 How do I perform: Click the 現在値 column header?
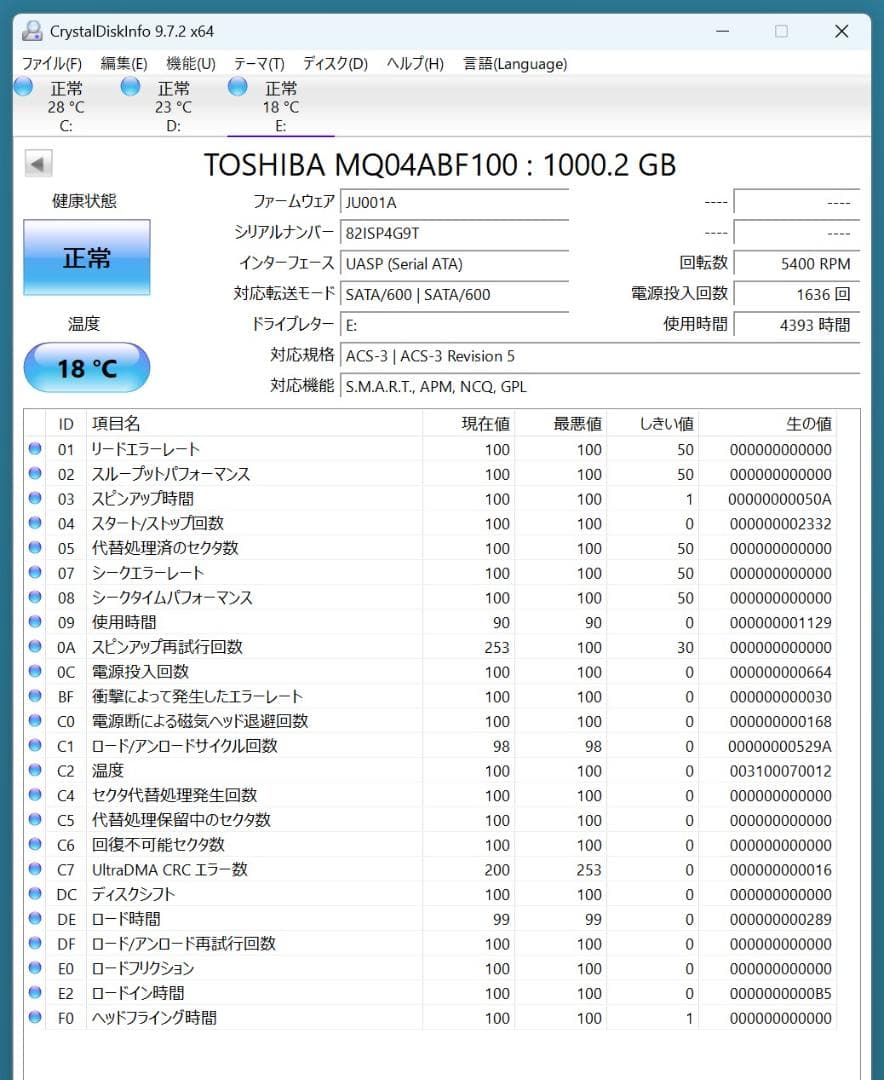469,424
